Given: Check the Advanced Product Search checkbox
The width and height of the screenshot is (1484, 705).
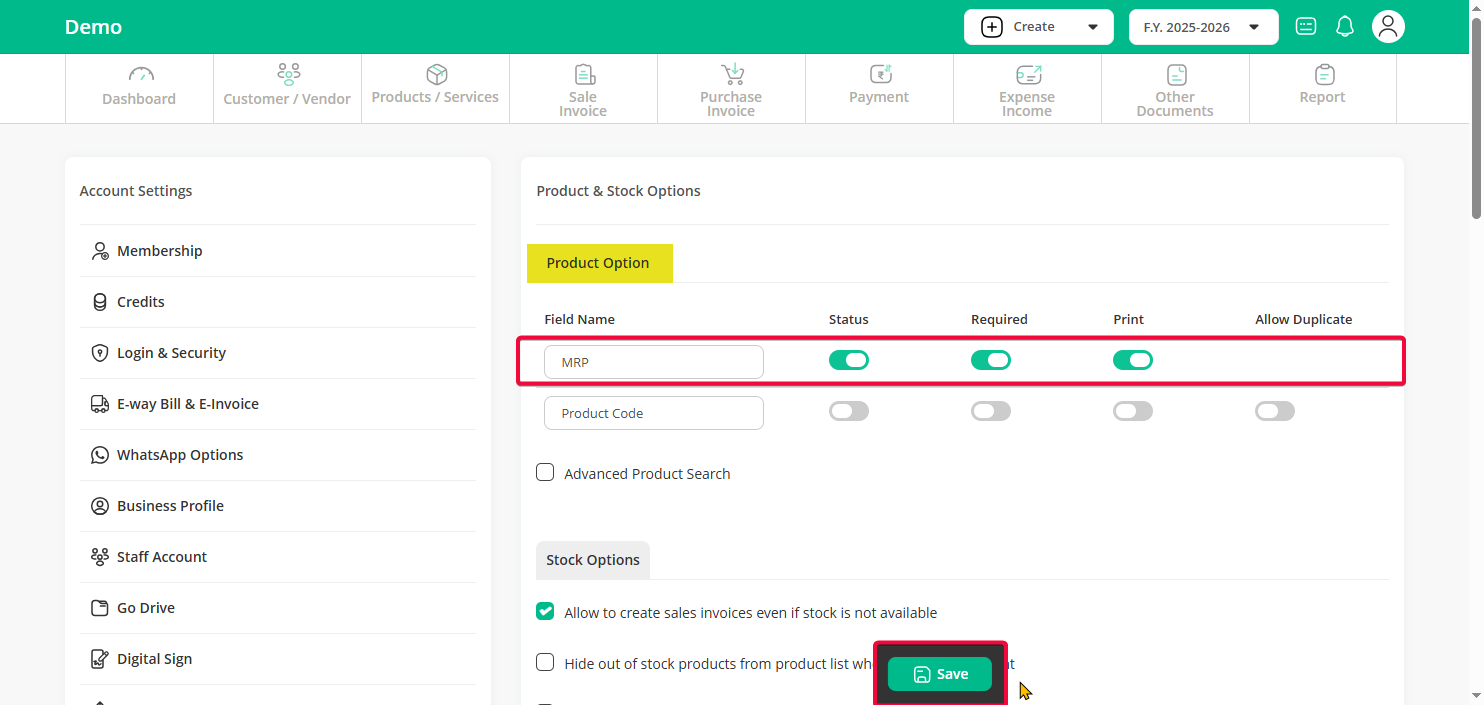Looking at the screenshot, I should (545, 473).
